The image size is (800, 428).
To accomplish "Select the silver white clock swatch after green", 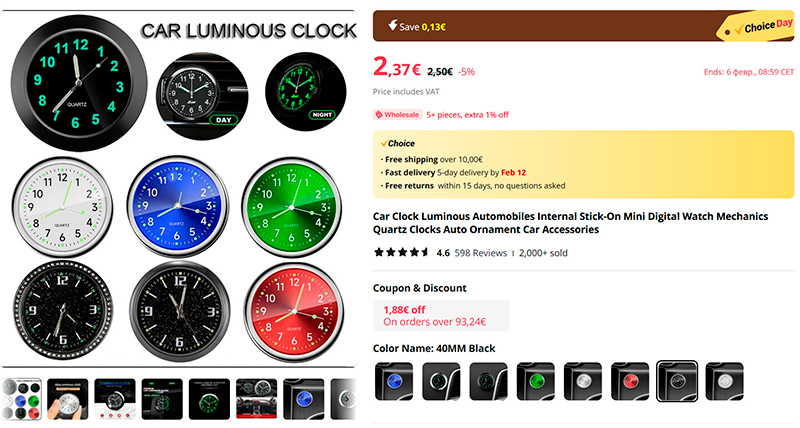I will (x=583, y=381).
